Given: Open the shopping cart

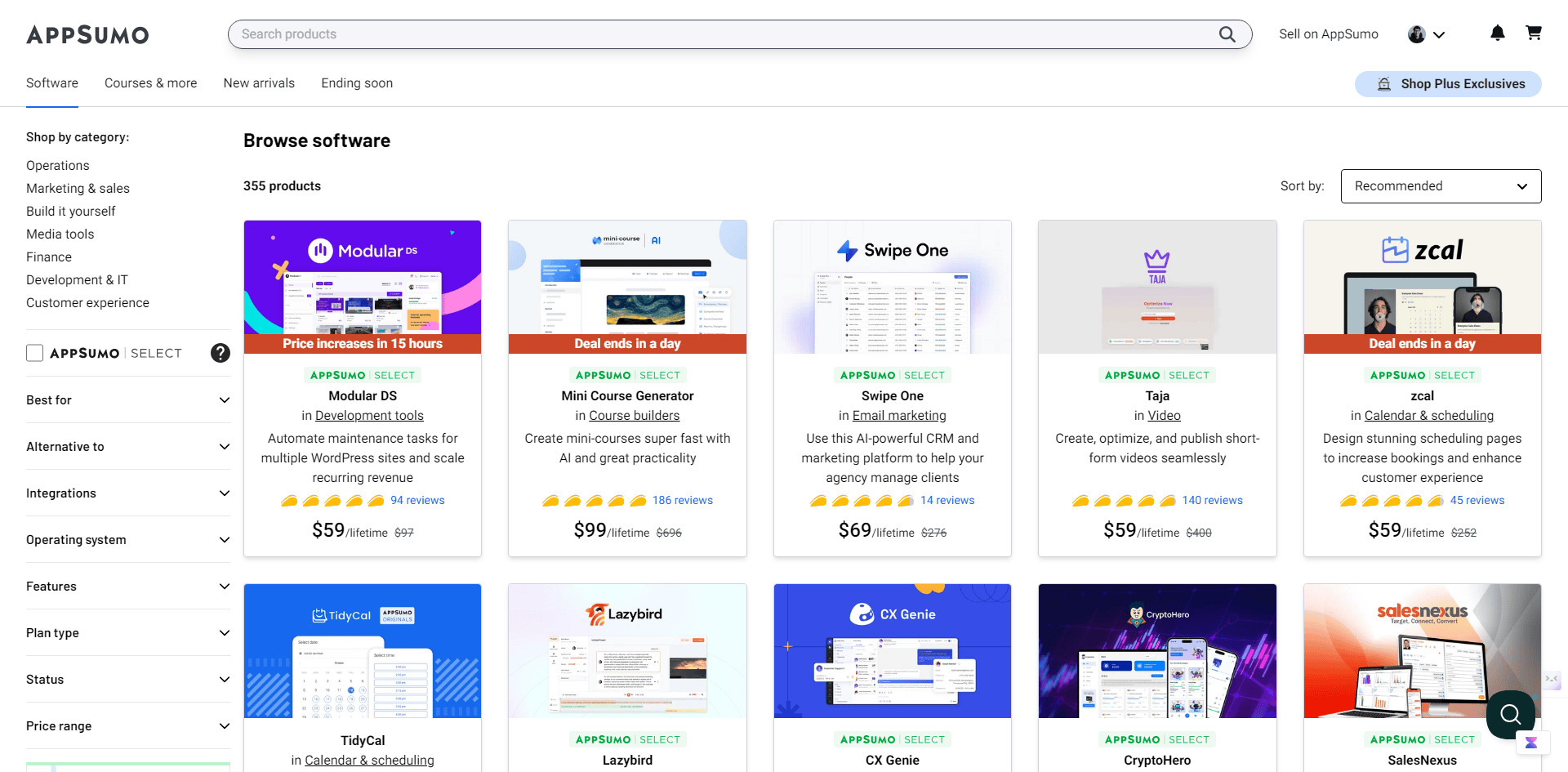Looking at the screenshot, I should click(x=1534, y=33).
